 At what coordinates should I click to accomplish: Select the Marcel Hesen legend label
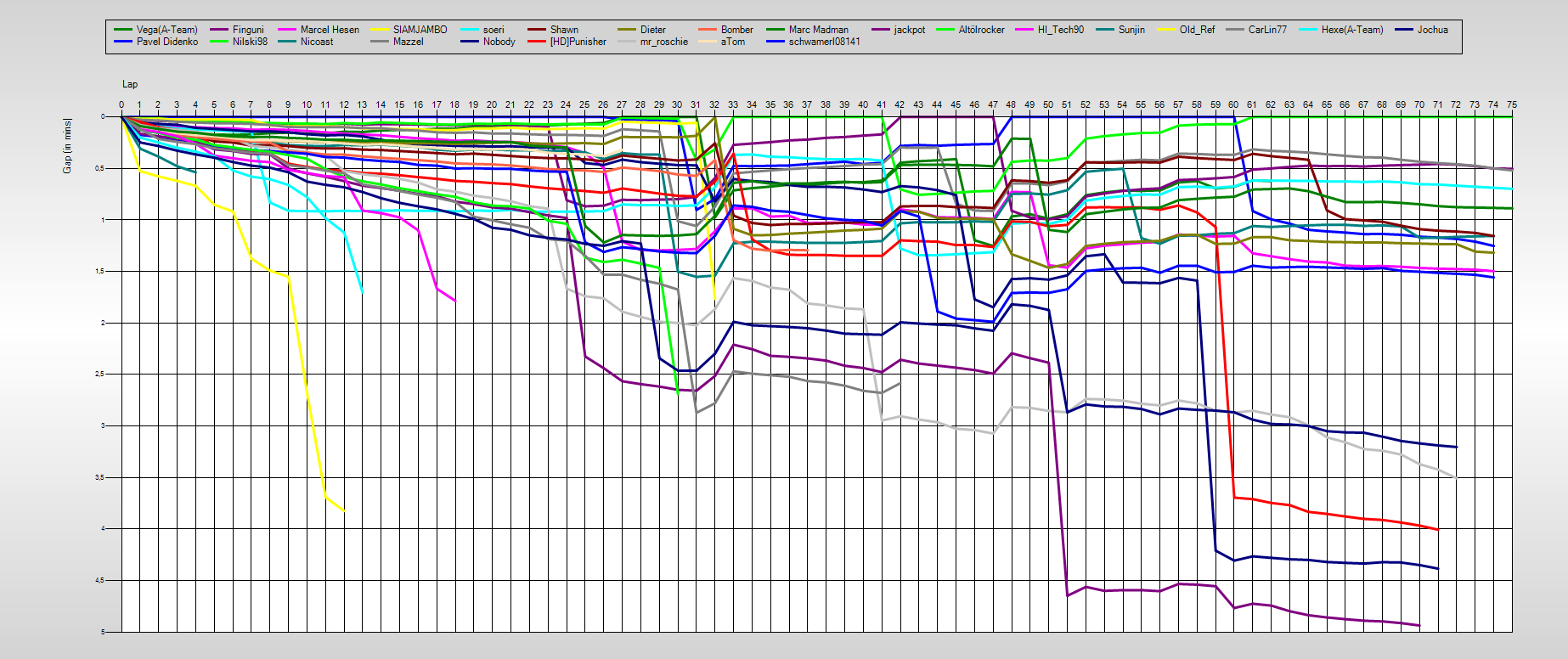point(330,30)
